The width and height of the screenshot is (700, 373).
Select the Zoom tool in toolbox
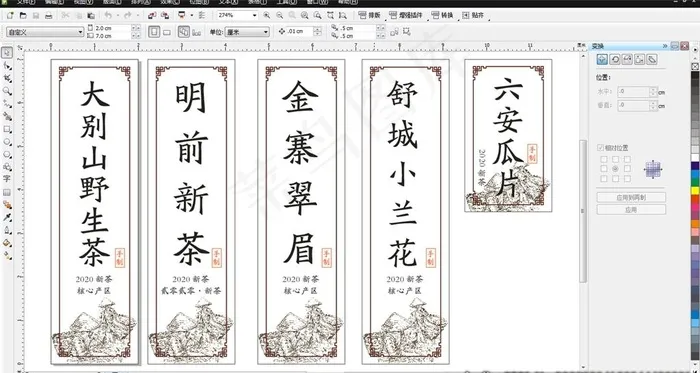pos(7,91)
